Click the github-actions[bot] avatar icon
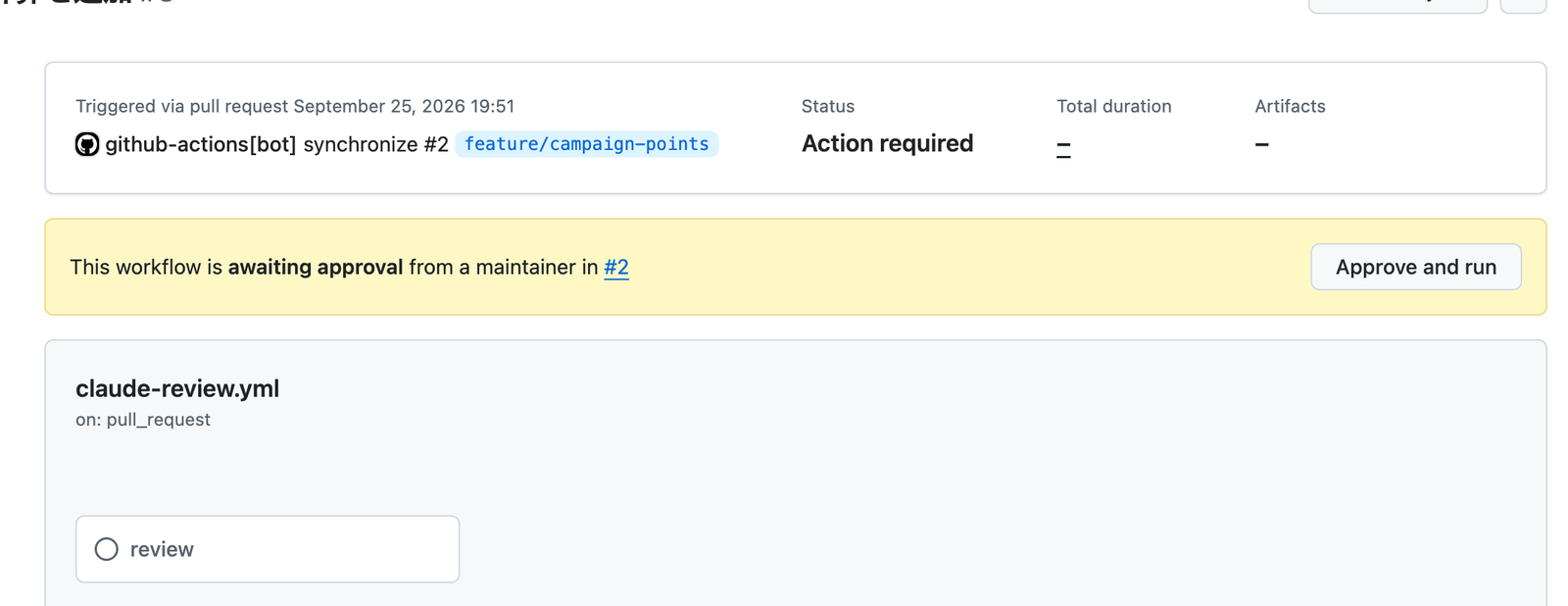 coord(87,144)
